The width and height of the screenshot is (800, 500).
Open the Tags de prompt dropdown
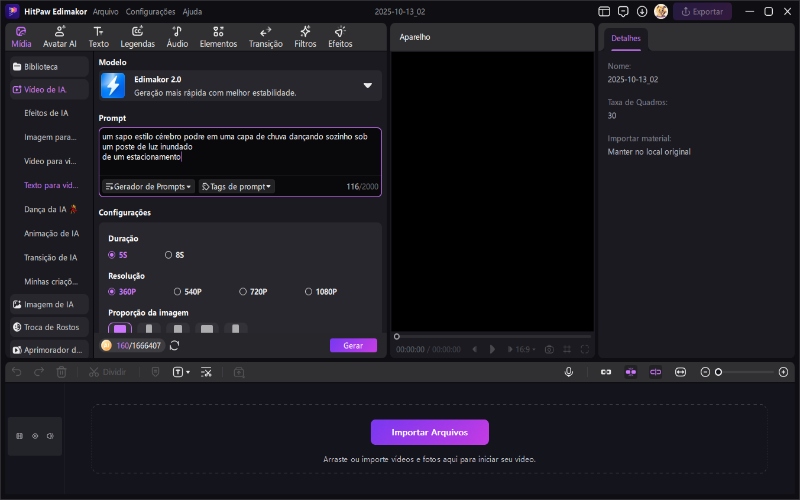[x=236, y=186]
